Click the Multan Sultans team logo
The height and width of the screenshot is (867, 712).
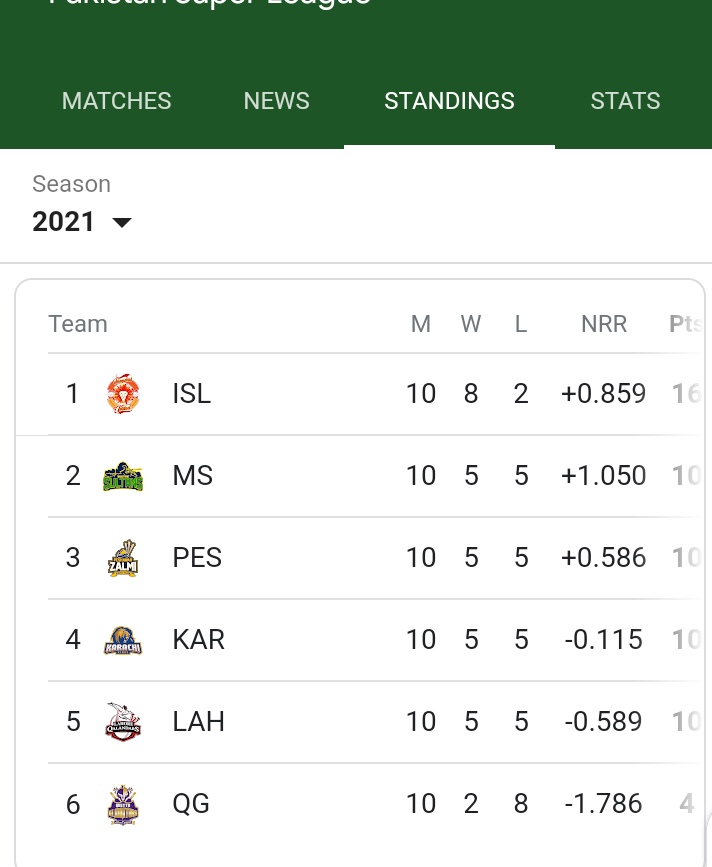123,476
